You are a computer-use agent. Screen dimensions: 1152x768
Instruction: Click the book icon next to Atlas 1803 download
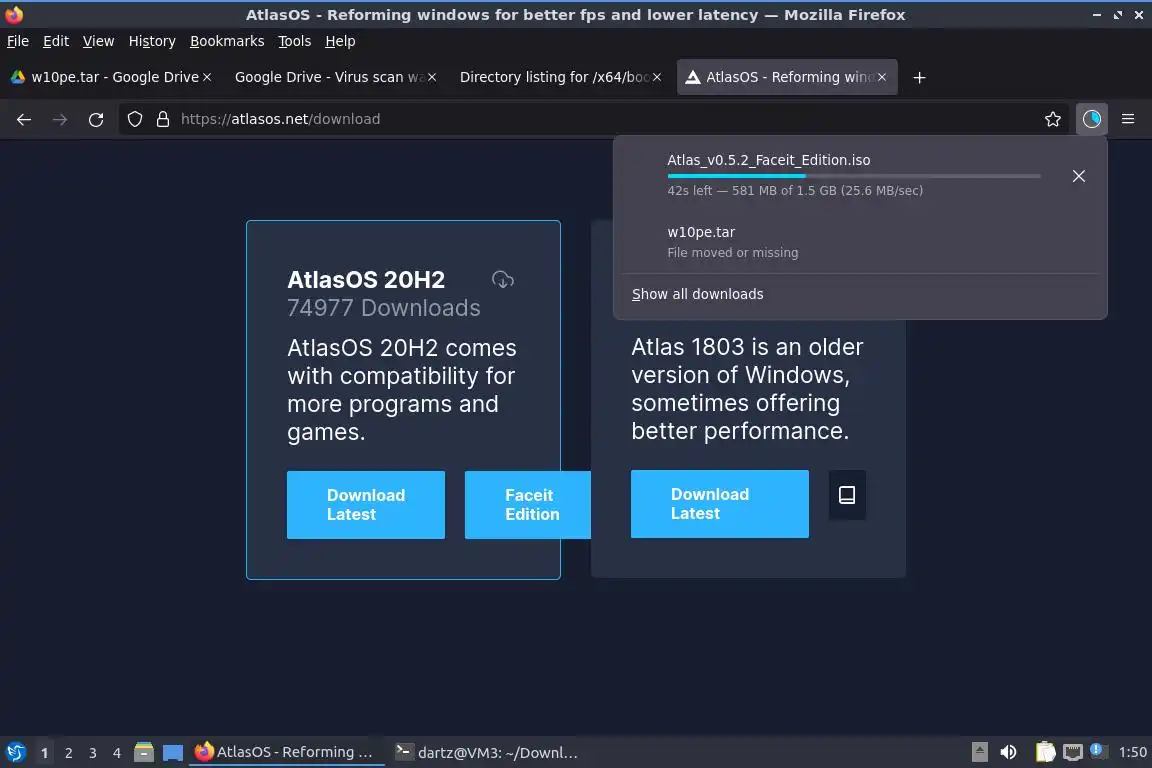847,495
